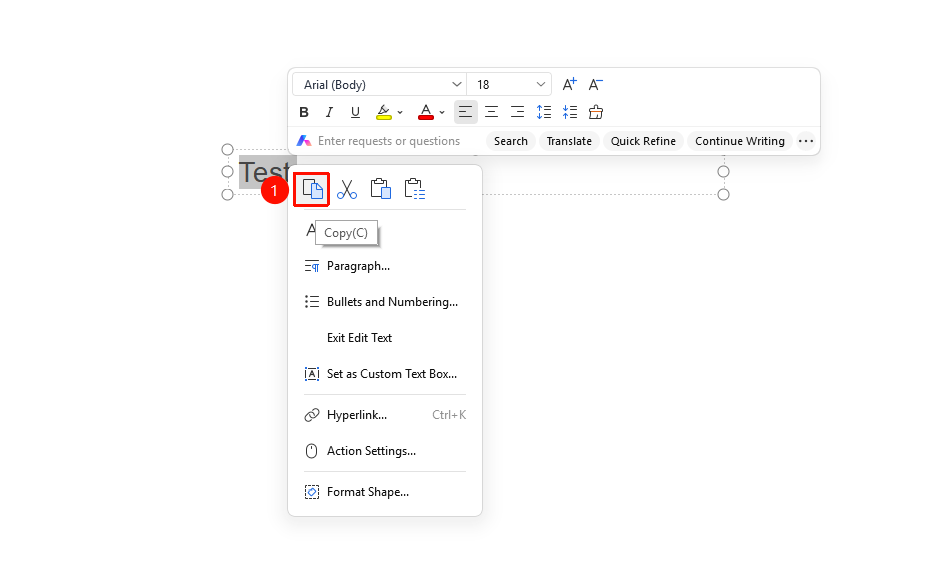Screen dimensions: 927x587
Task: Click the Translate button
Action: tap(569, 141)
